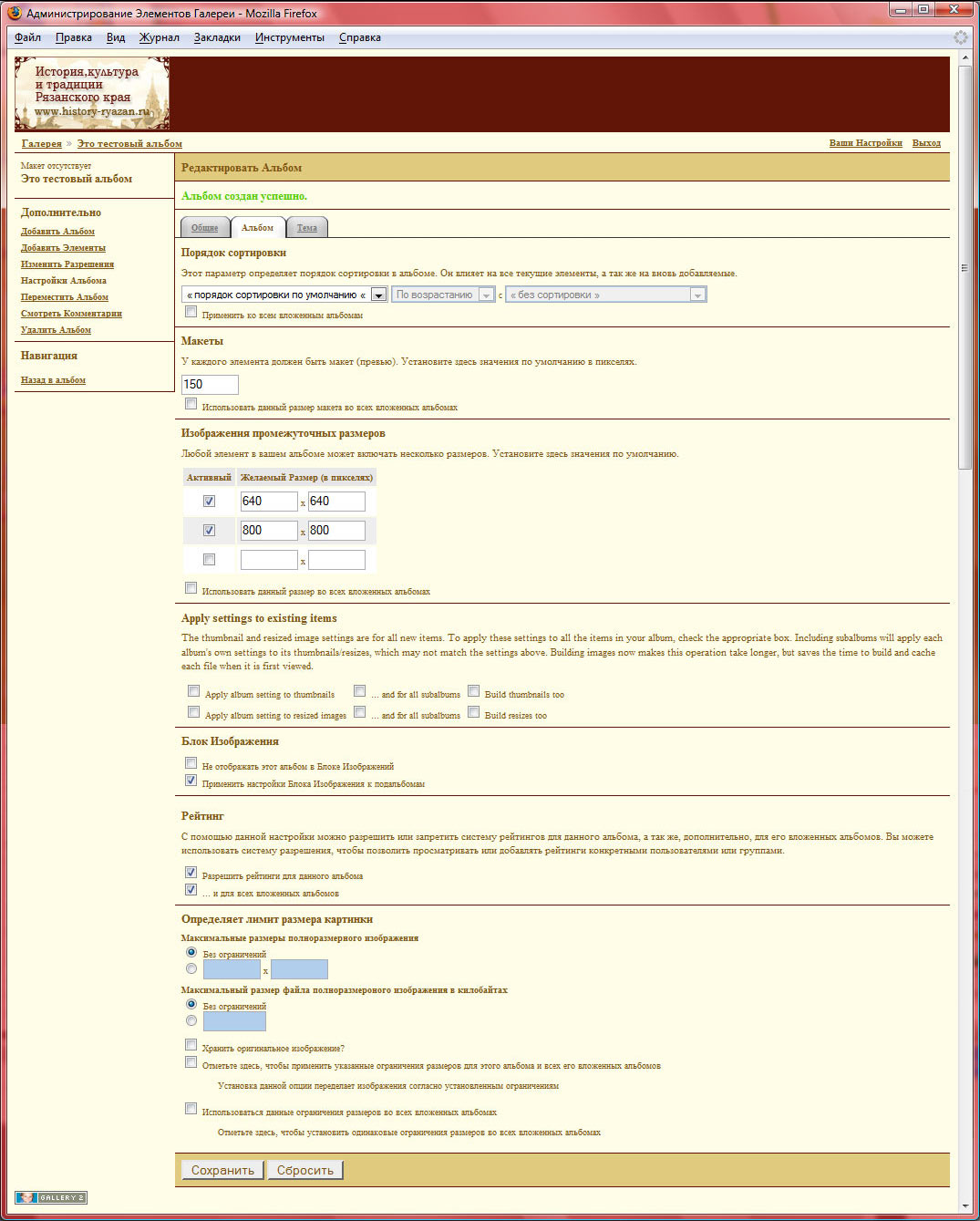980x1221 pixels.
Task: Switch to the Тема tab
Action: [x=307, y=228]
